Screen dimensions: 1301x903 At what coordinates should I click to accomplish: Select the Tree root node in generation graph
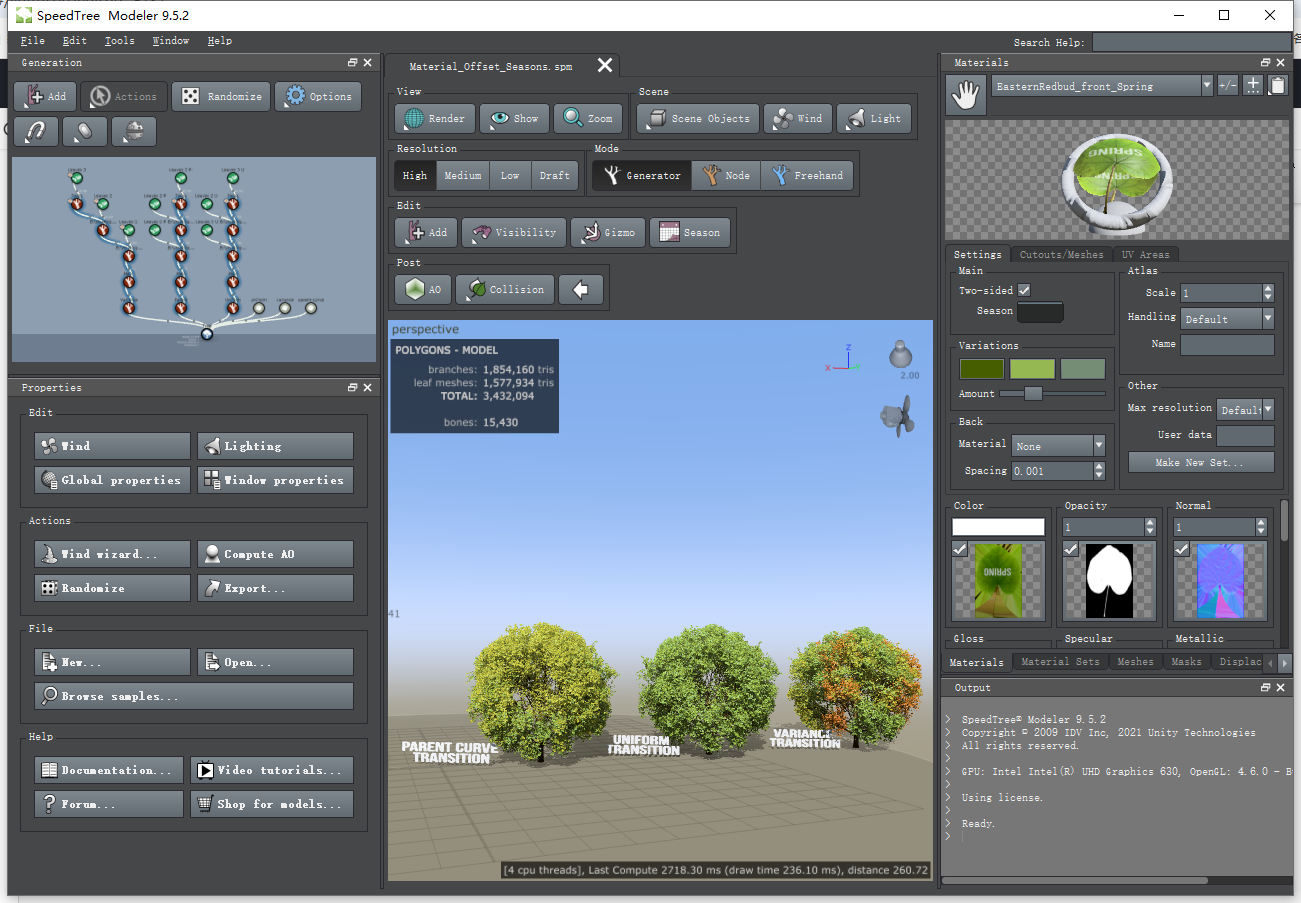(x=207, y=333)
